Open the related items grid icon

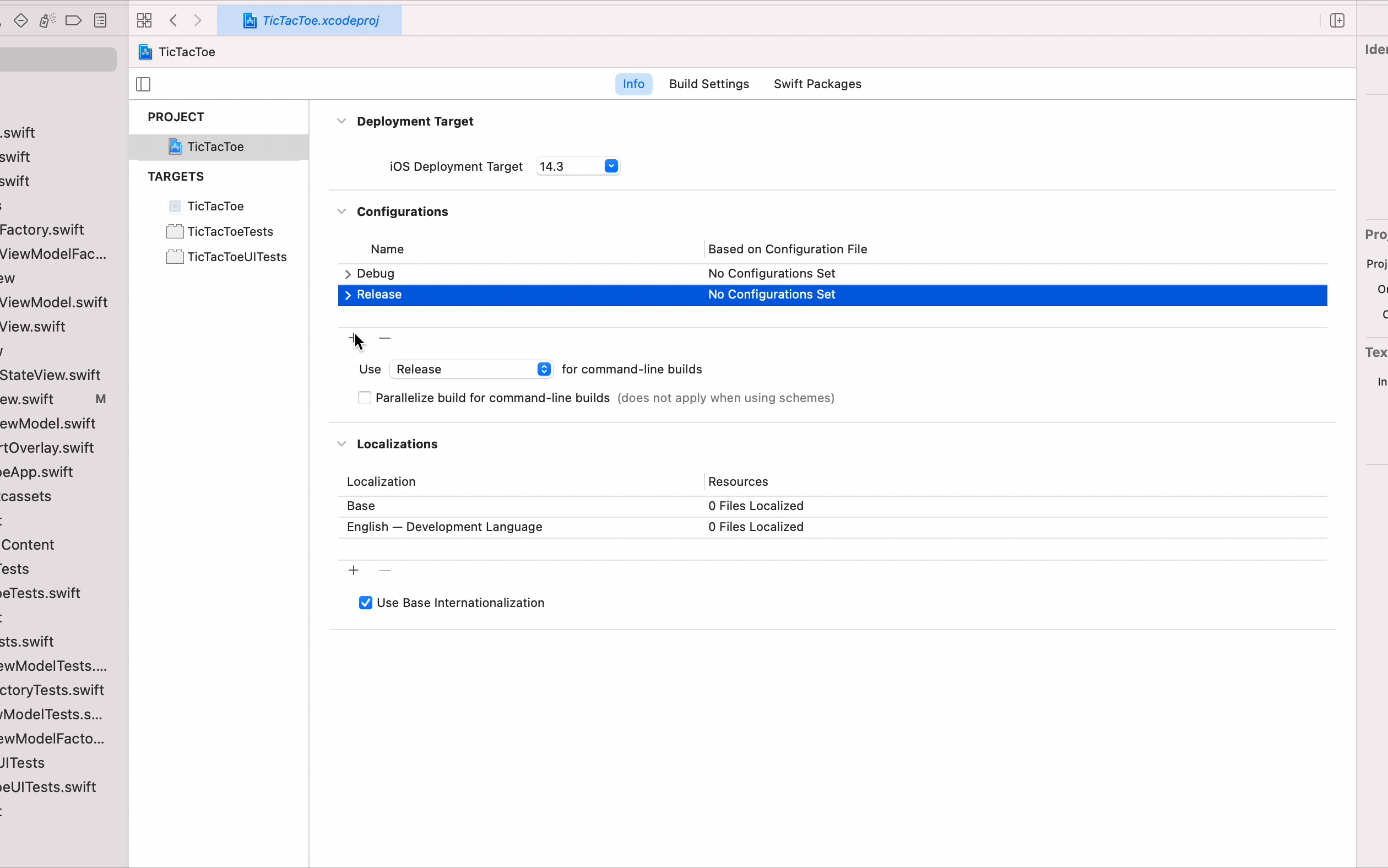pyautogui.click(x=144, y=21)
